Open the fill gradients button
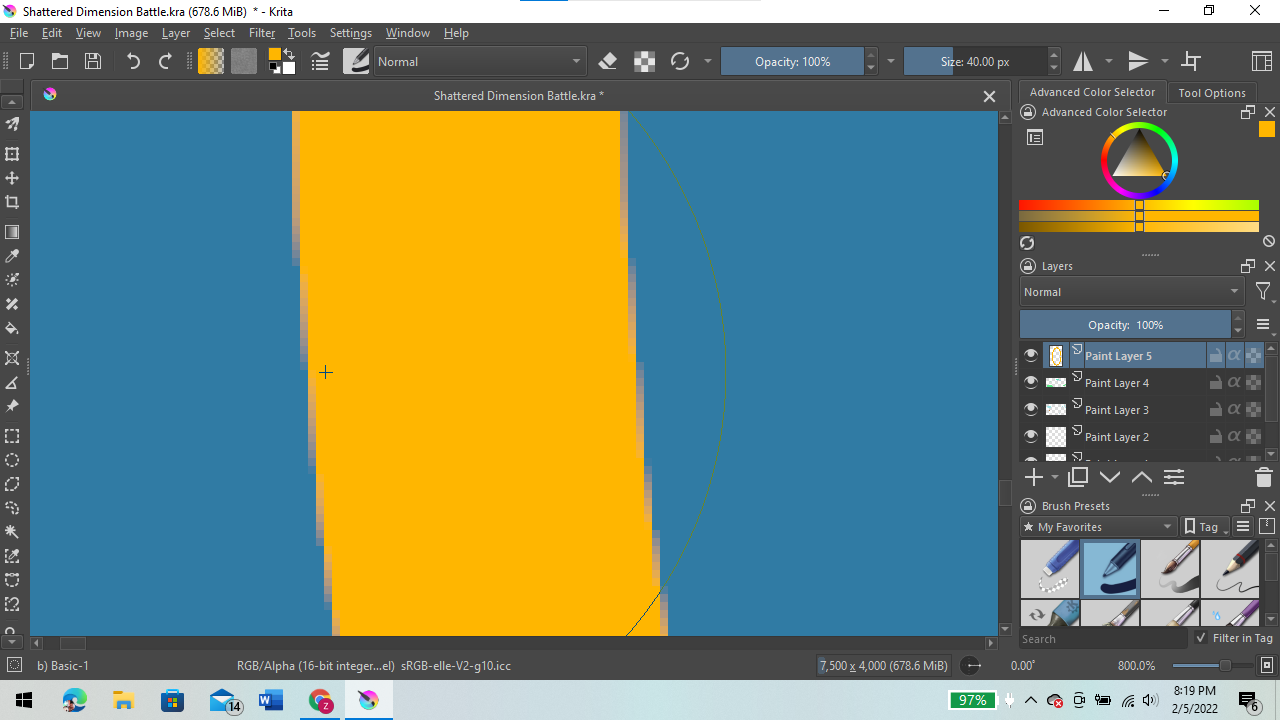 point(211,61)
